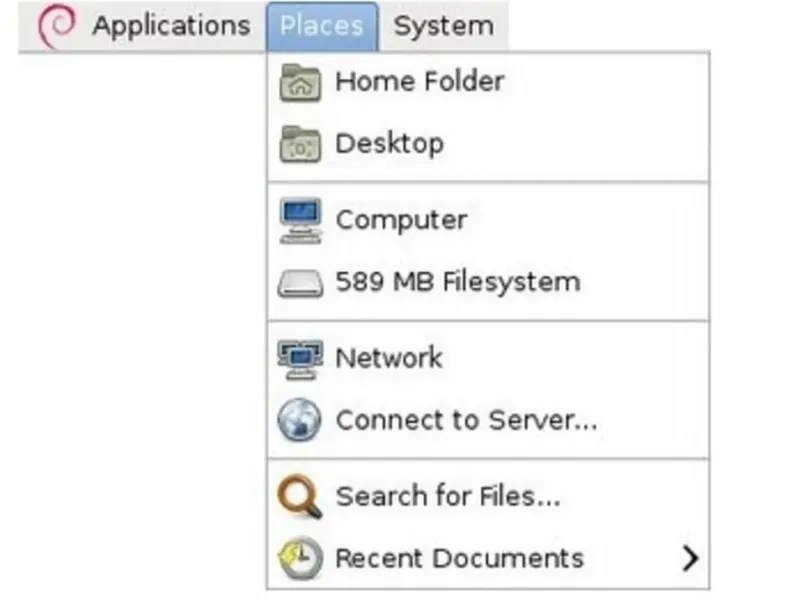Choose Search for Files... entry
Viewport: 800px width, 600px height.
447,496
